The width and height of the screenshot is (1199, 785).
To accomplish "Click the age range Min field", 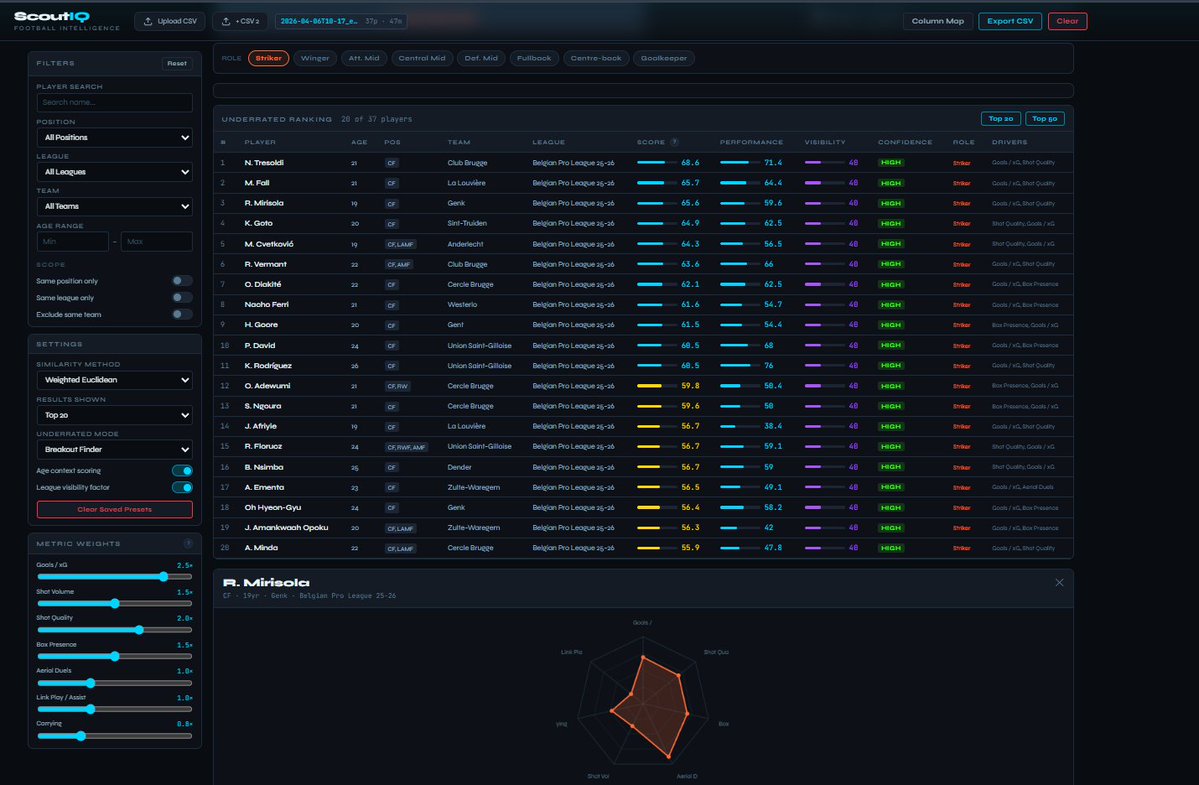I will (x=73, y=242).
